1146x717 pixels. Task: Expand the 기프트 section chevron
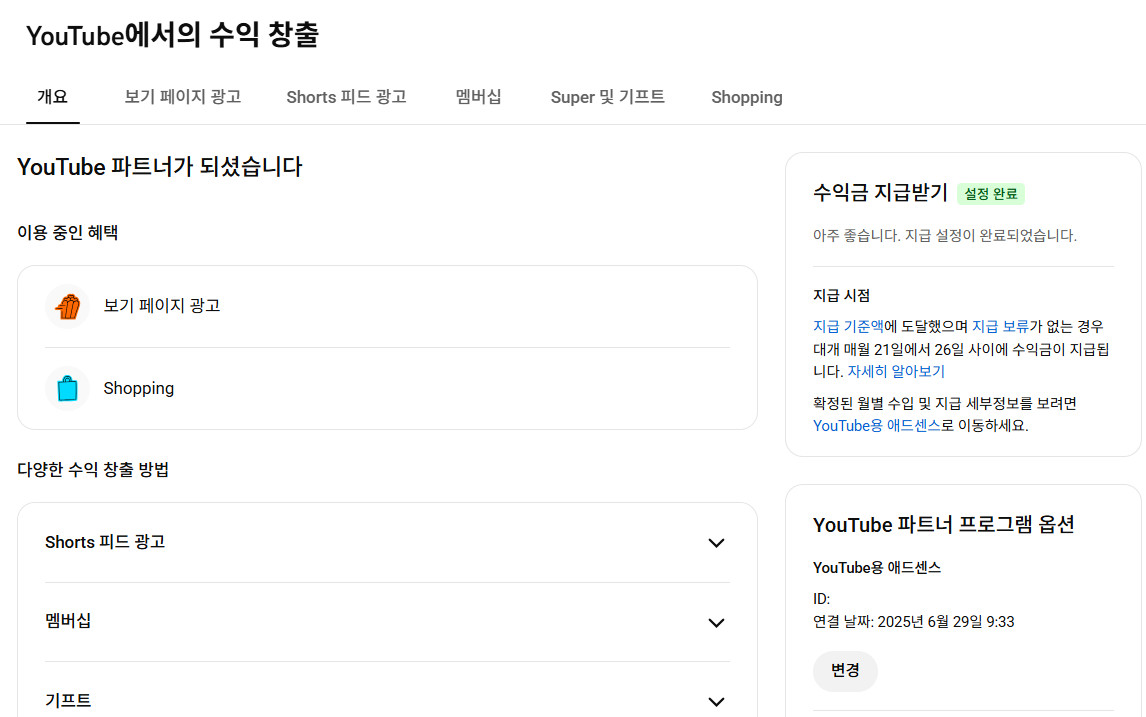[716, 702]
